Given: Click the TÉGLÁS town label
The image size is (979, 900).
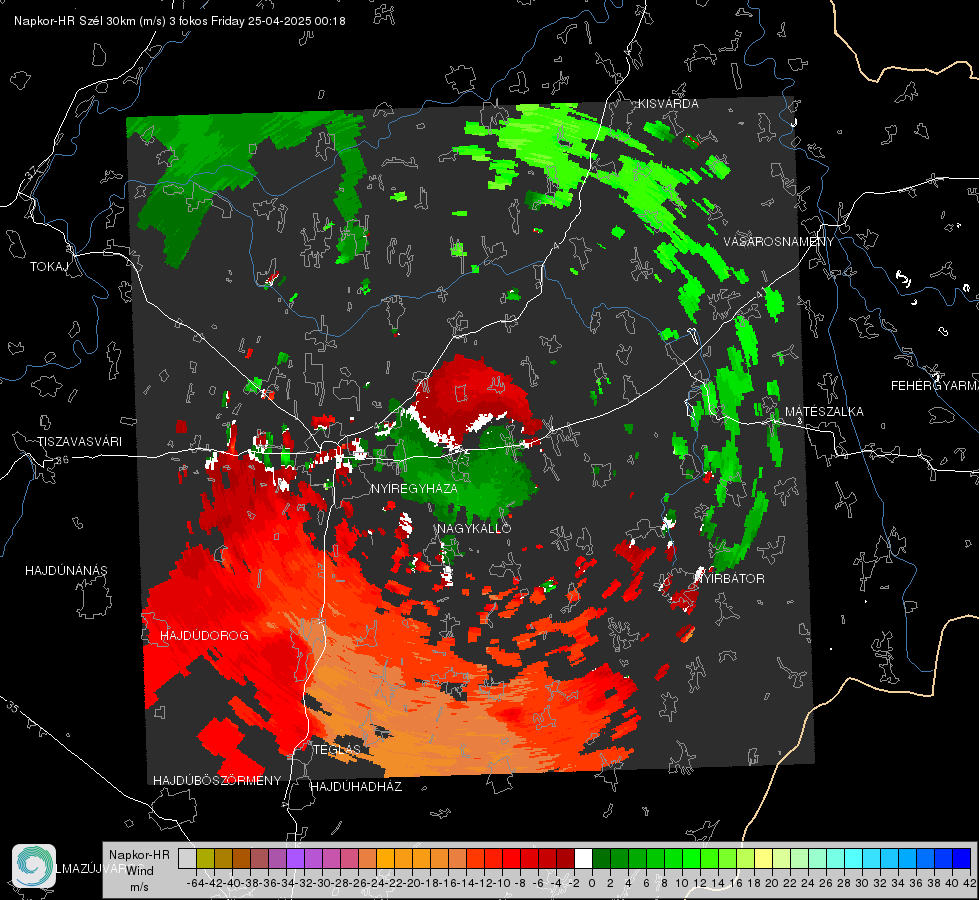Looking at the screenshot, I should 337,749.
